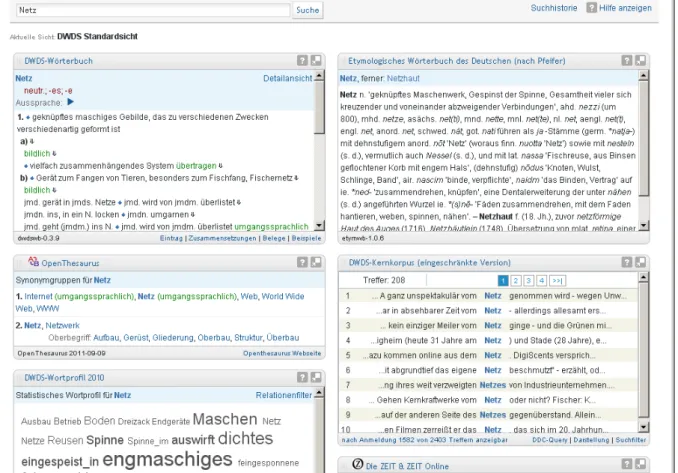Viewport: 678px width, 473px height.
Task: Open help for DWDS-Wörterbuch panel
Action: pos(302,61)
